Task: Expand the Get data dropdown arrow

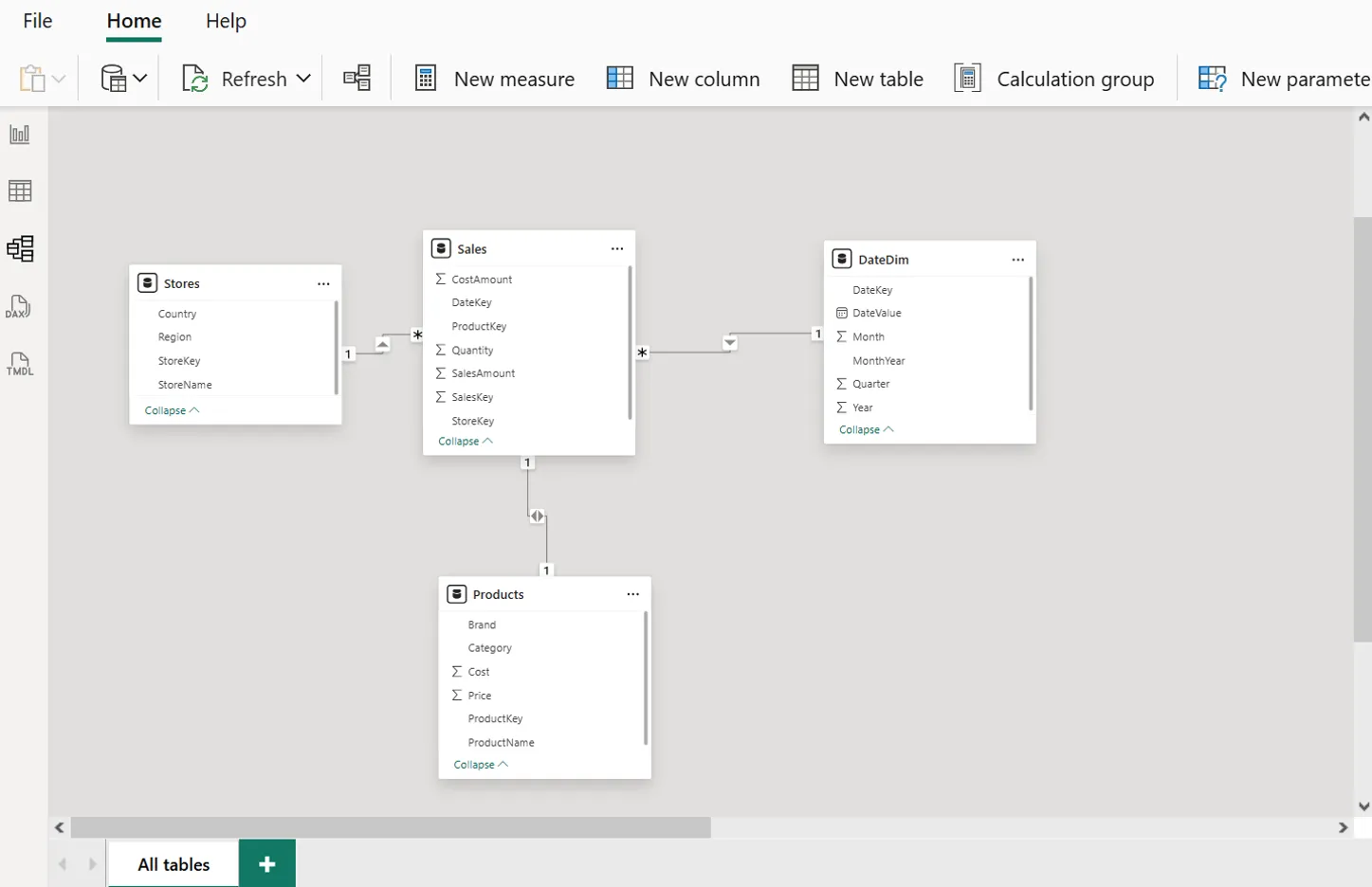Action: pyautogui.click(x=140, y=79)
